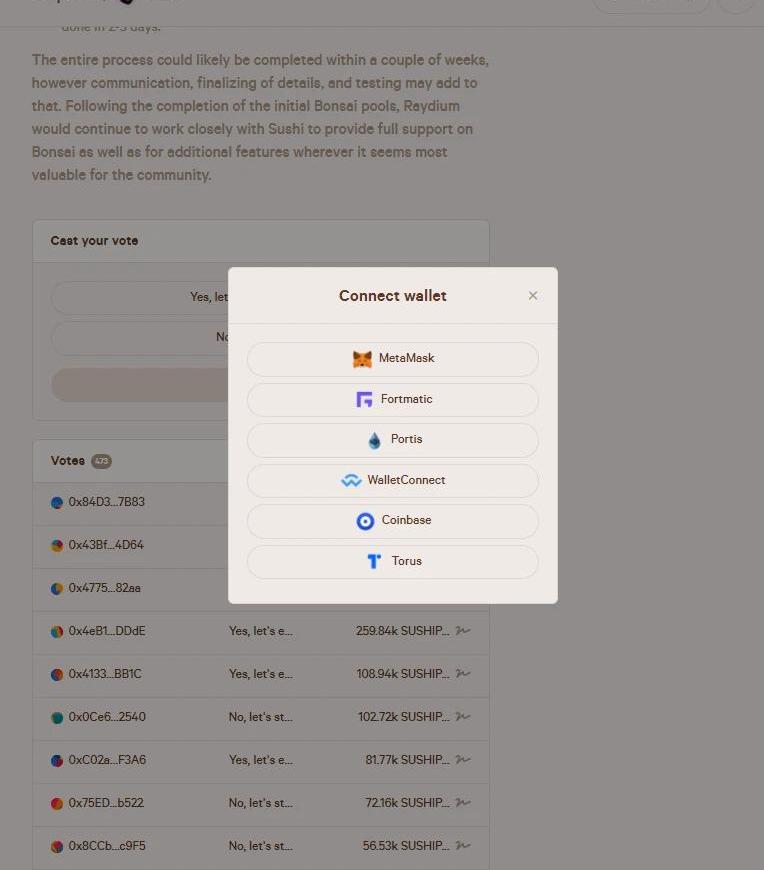
Task: Open voter address 0x4eB1...DDdE
Action: [106, 631]
